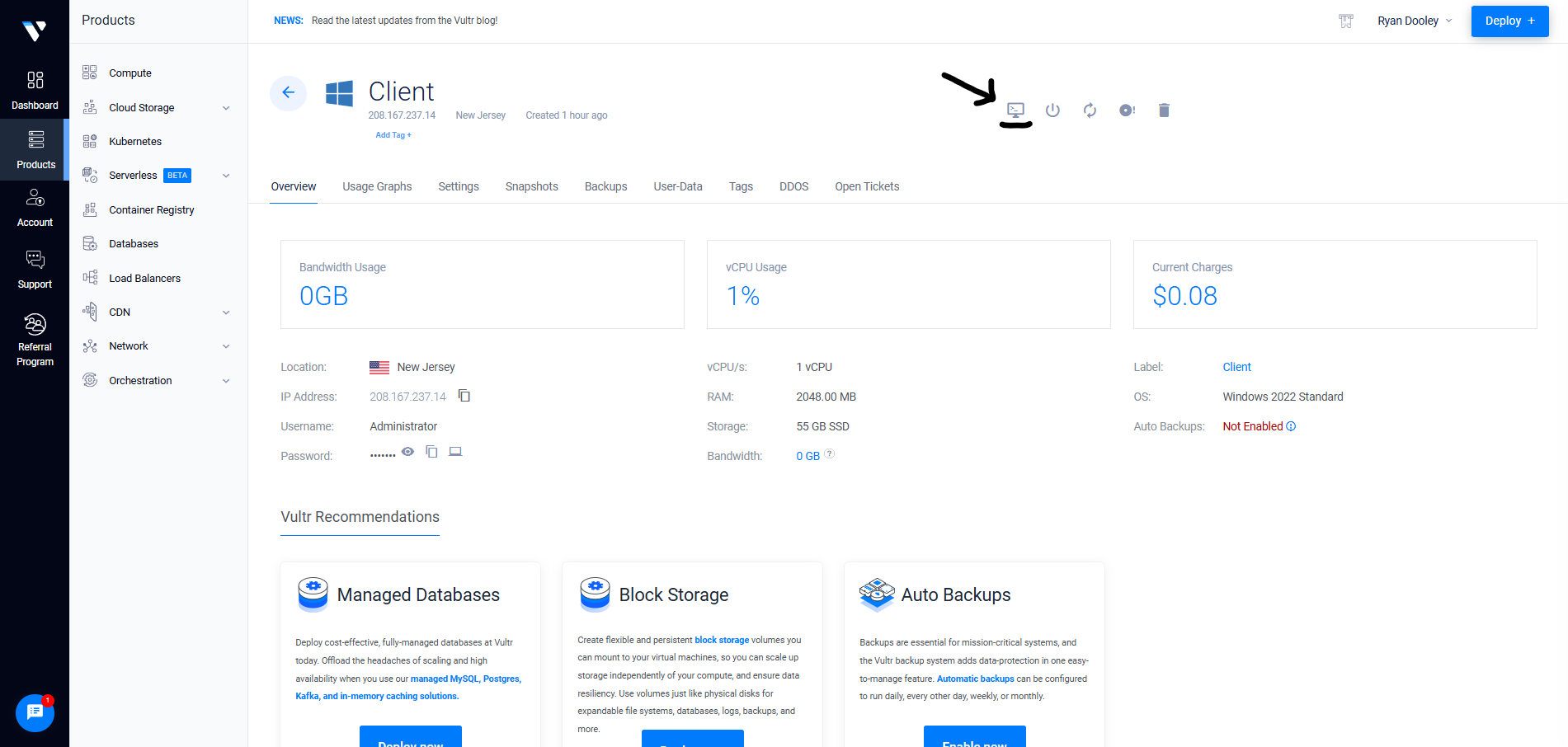Screen dimensions: 1568x747
Task: Click the 0 GB bandwidth link
Action: click(808, 456)
